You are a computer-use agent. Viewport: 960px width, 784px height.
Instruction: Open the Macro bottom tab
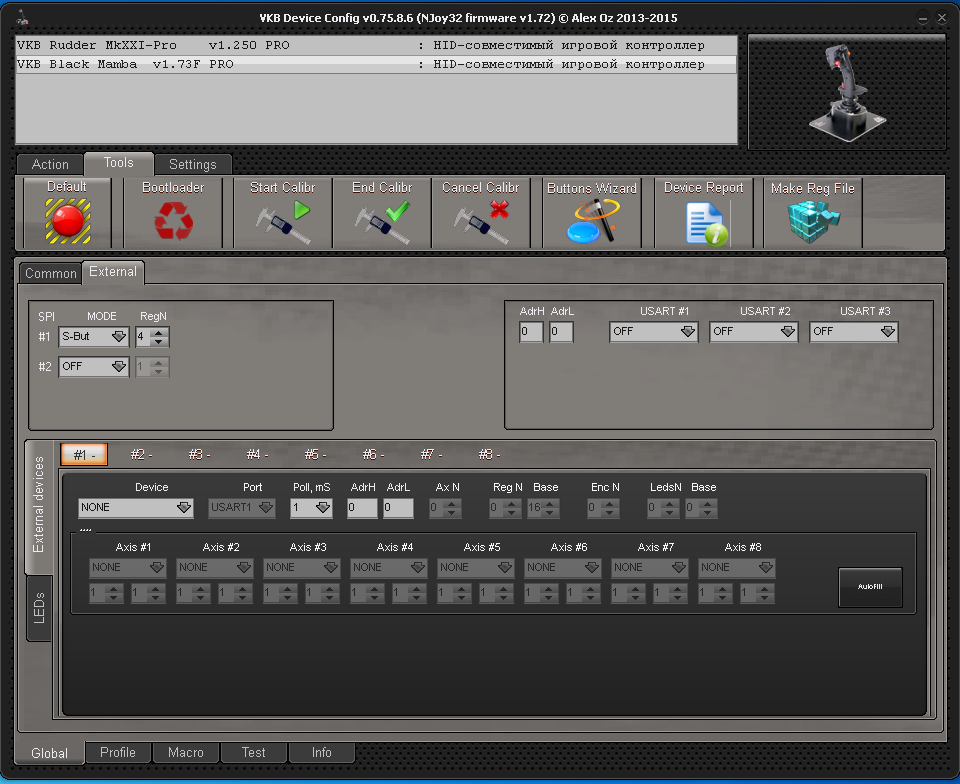186,752
